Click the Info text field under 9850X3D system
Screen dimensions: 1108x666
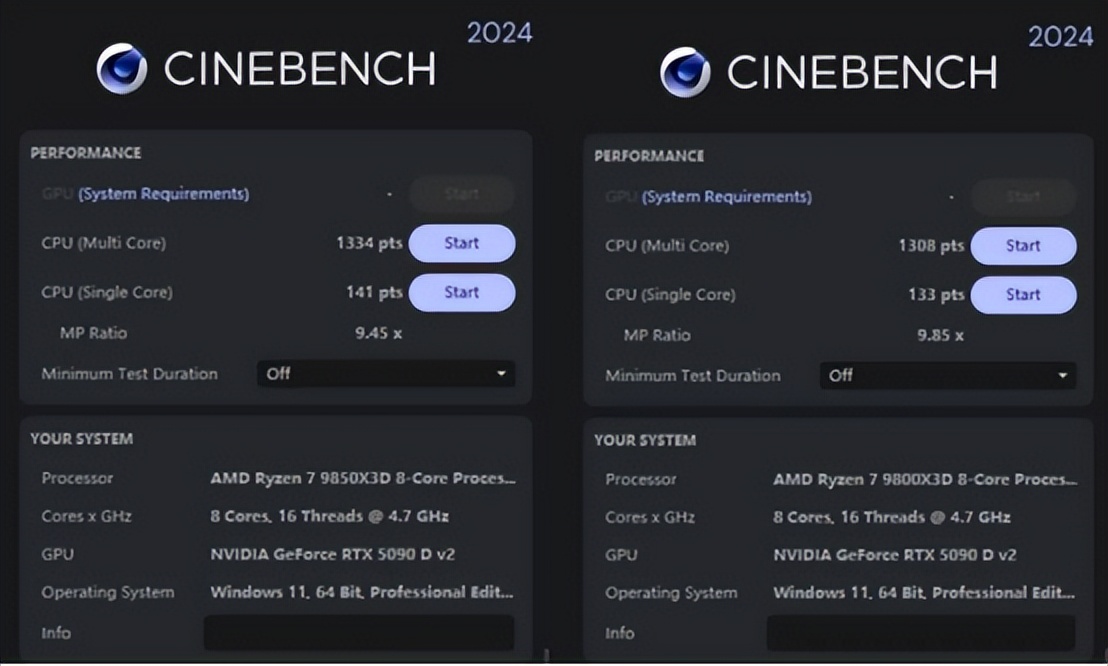[x=358, y=633]
